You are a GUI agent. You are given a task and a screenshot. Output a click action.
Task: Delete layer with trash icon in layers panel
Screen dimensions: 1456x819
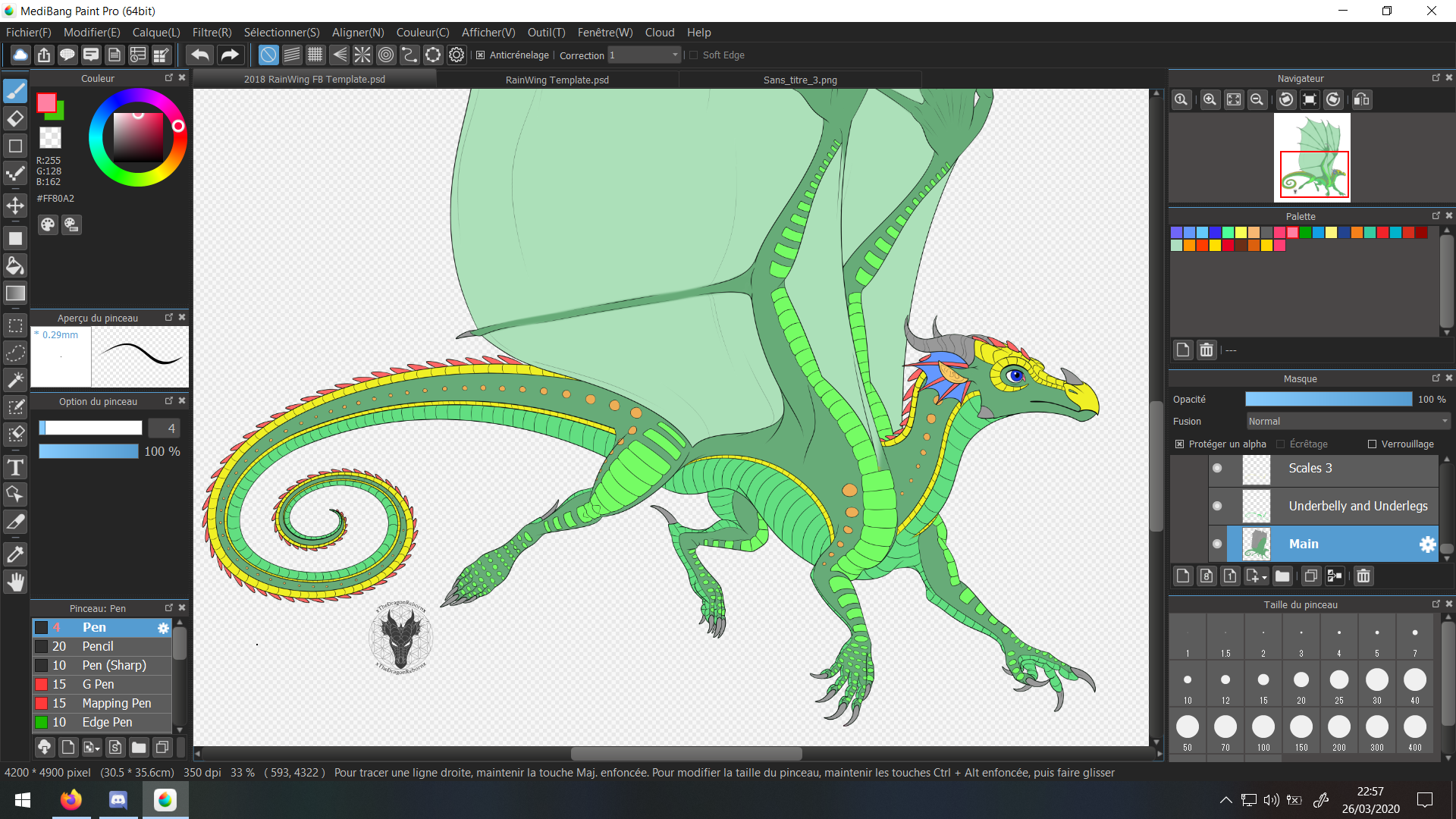click(x=1363, y=576)
